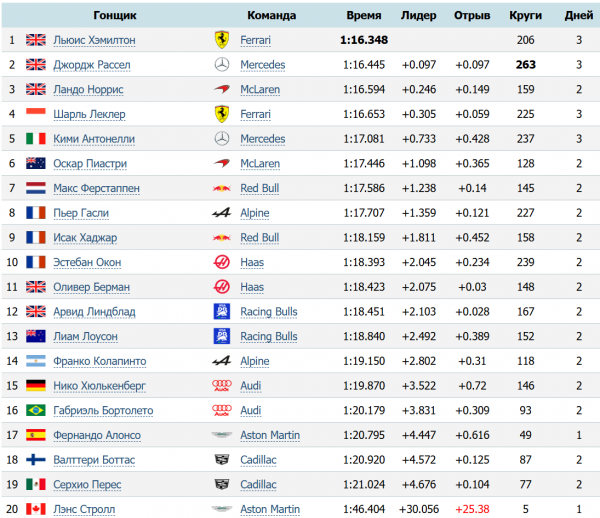Click the German flag next to Нико Хюлькенберг
This screenshot has height=518, width=600.
[36, 385]
